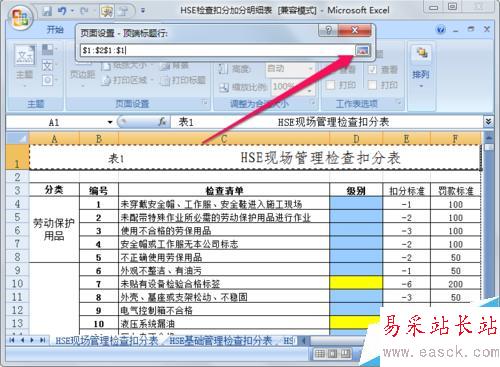This screenshot has width=500, height=367.
Task: Switch to Page Break Preview icon
Action: pyautogui.click(x=345, y=354)
